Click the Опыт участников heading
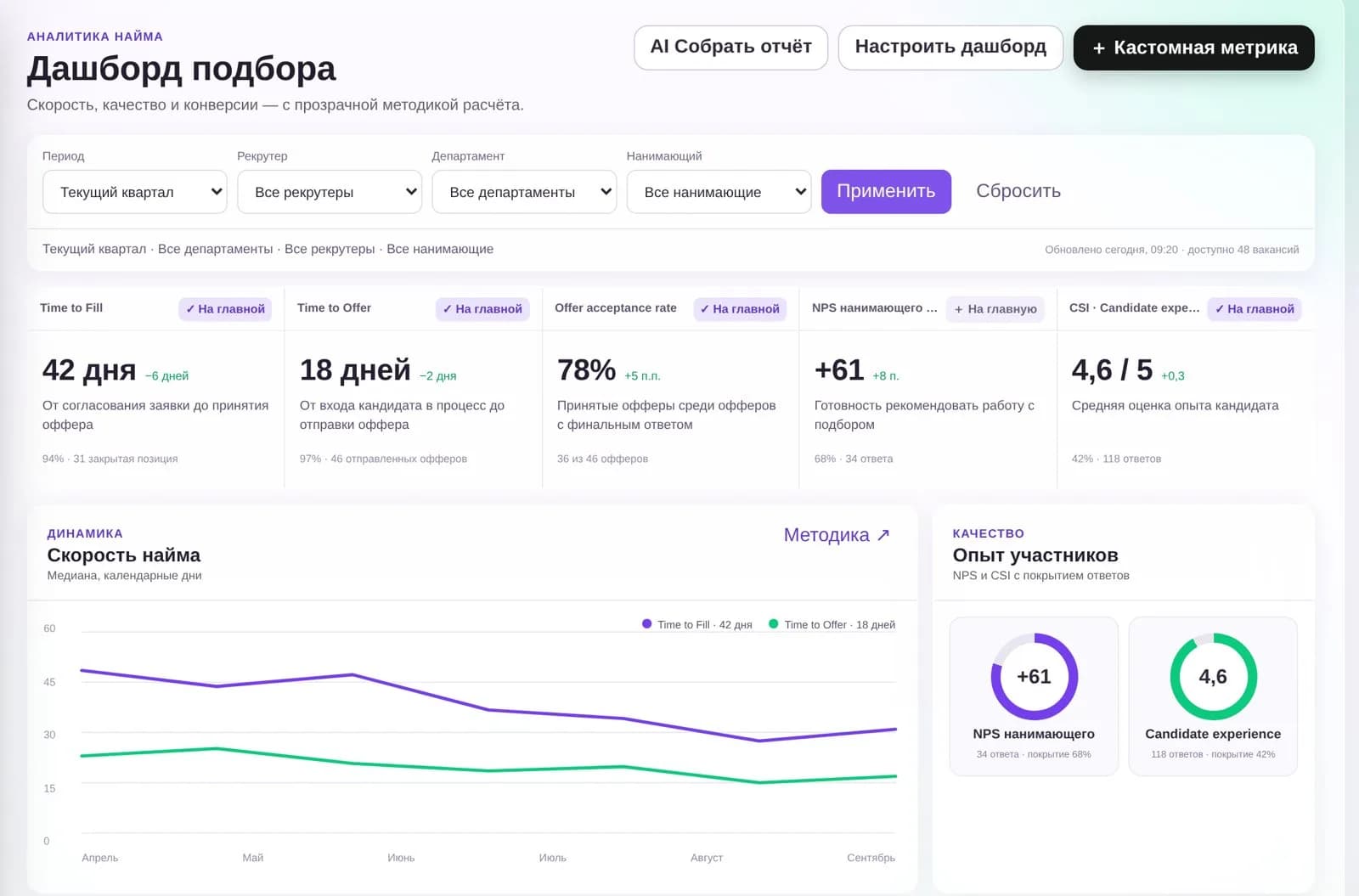The width and height of the screenshot is (1359, 896). (1035, 555)
